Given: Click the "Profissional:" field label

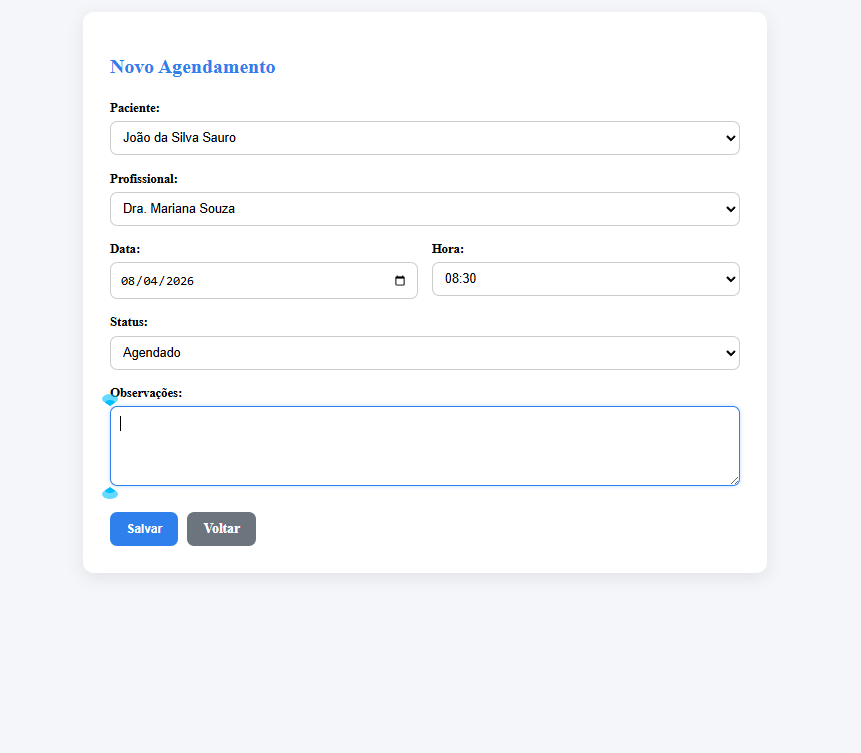Looking at the screenshot, I should (144, 179).
